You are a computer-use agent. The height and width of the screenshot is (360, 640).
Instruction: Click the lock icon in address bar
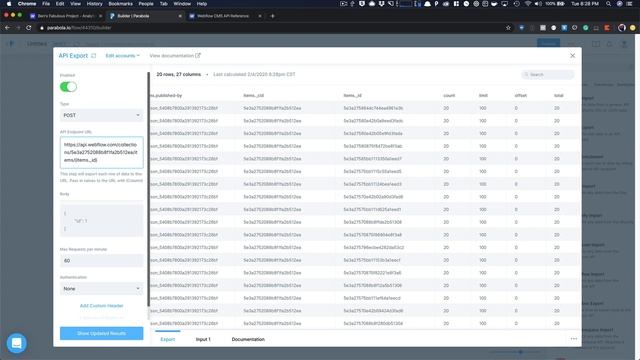[42, 28]
